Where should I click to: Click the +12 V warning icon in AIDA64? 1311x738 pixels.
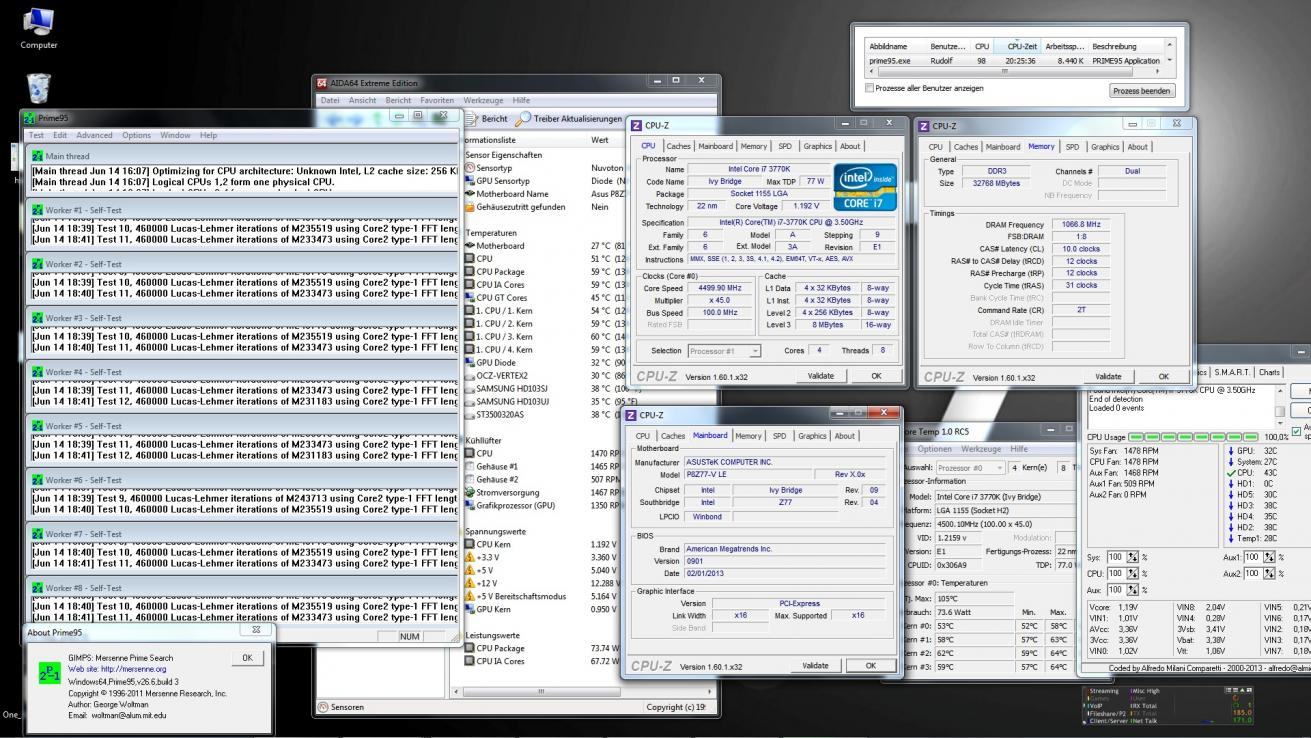click(x=471, y=583)
